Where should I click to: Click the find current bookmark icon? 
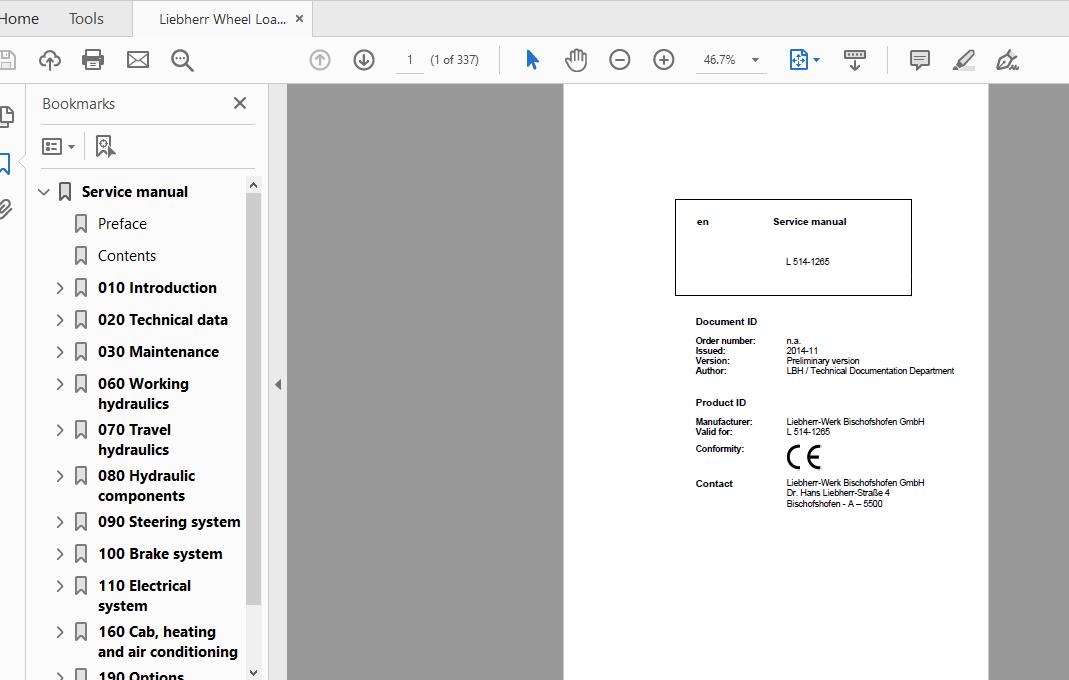pyautogui.click(x=105, y=147)
